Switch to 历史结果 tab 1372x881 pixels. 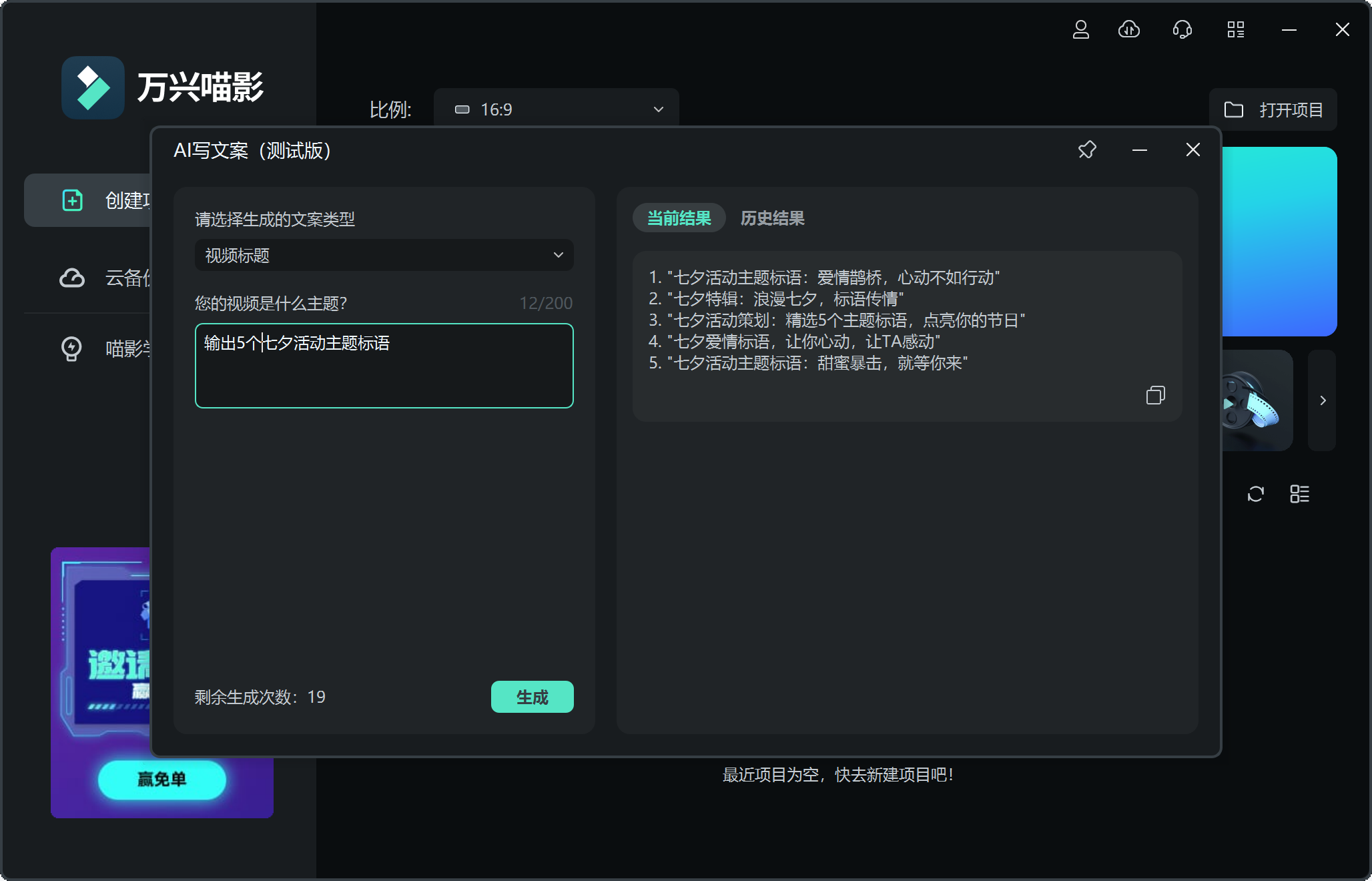click(x=772, y=218)
